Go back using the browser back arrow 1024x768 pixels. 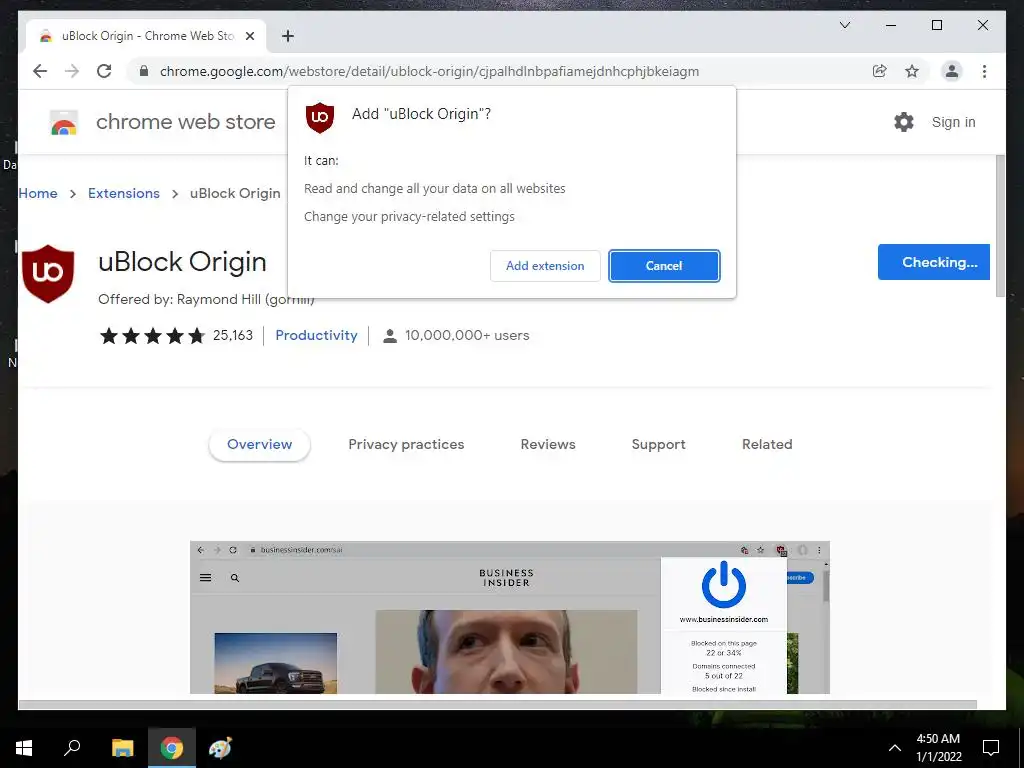coord(40,71)
